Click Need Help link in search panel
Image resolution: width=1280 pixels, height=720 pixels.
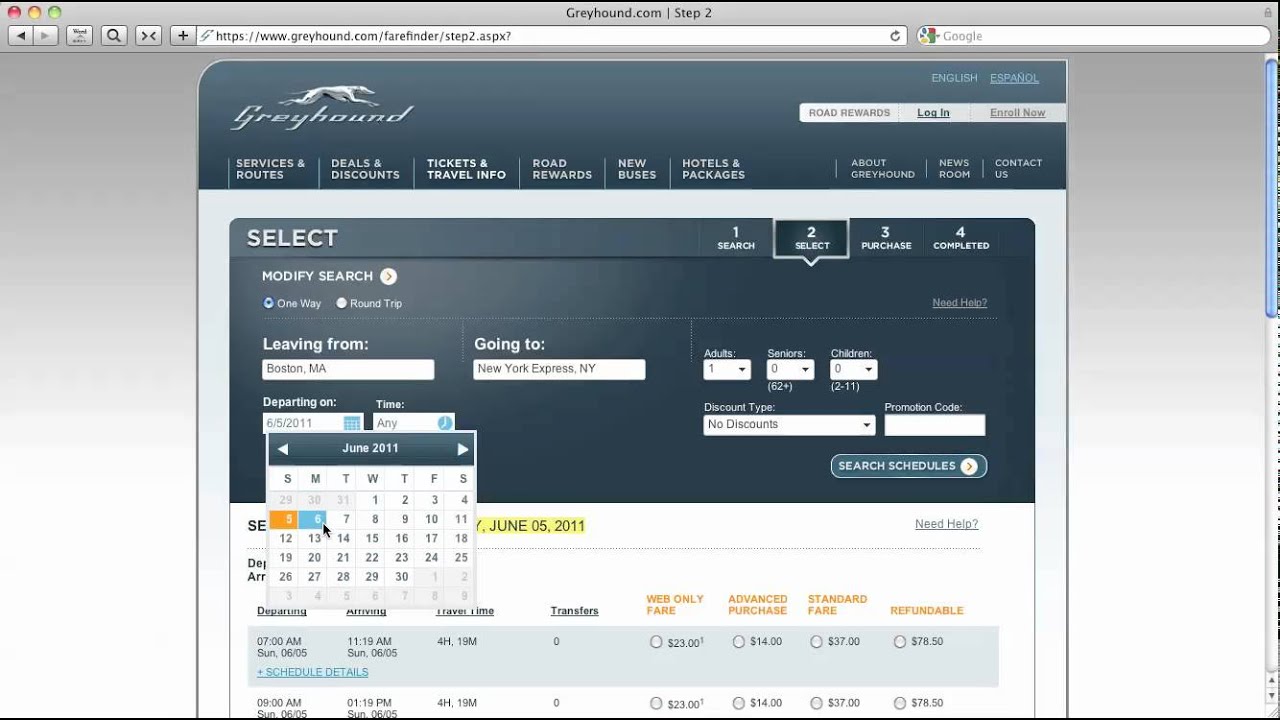(959, 303)
